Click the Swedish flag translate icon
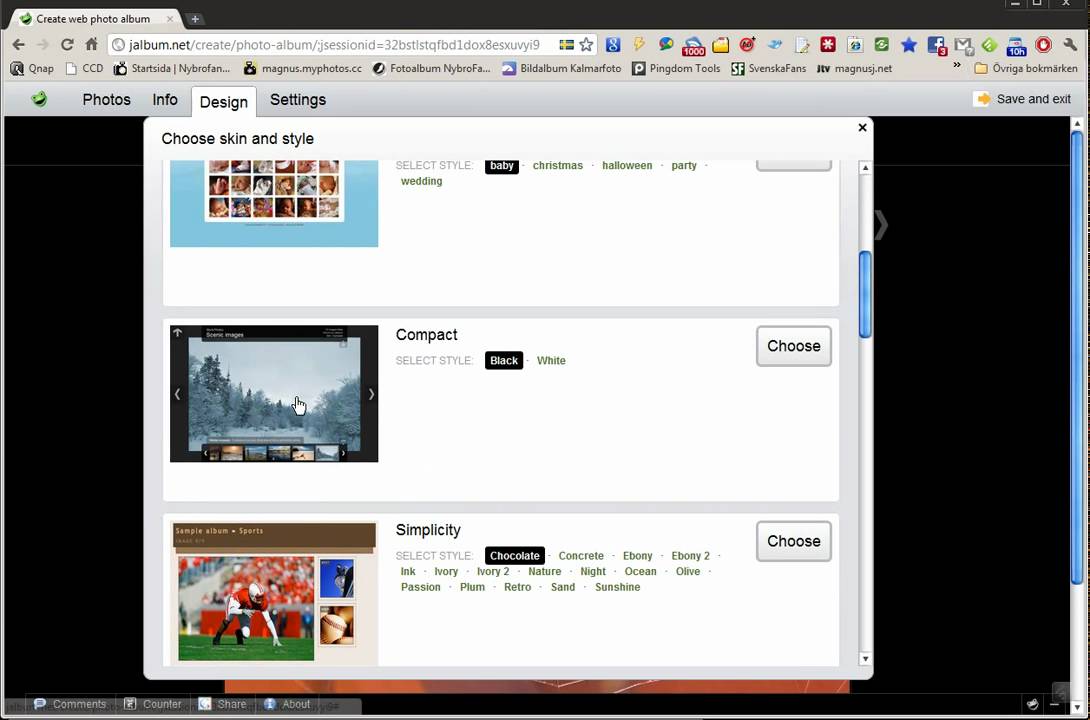The height and width of the screenshot is (720, 1090). pos(567,44)
